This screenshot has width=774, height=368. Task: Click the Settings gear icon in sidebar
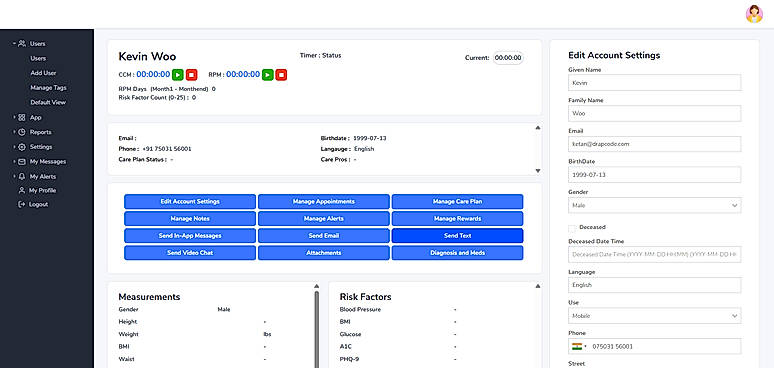(x=22, y=147)
